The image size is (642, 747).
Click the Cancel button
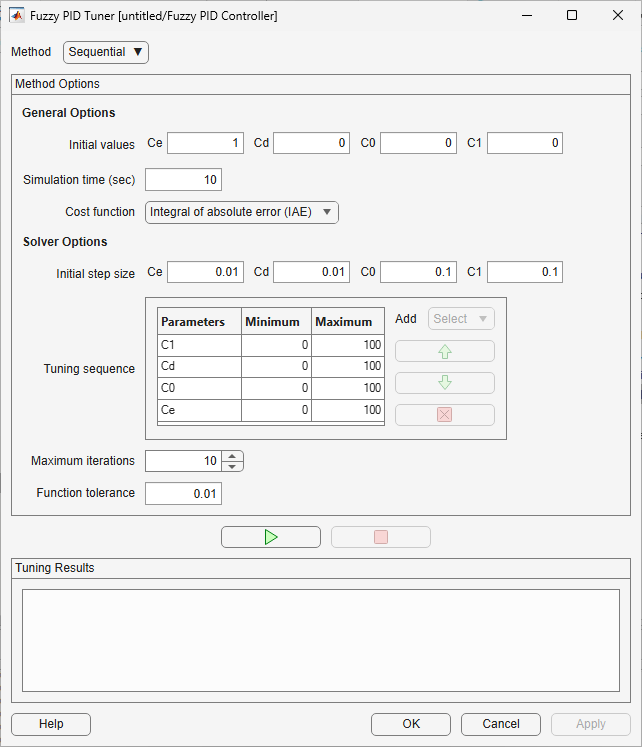501,724
